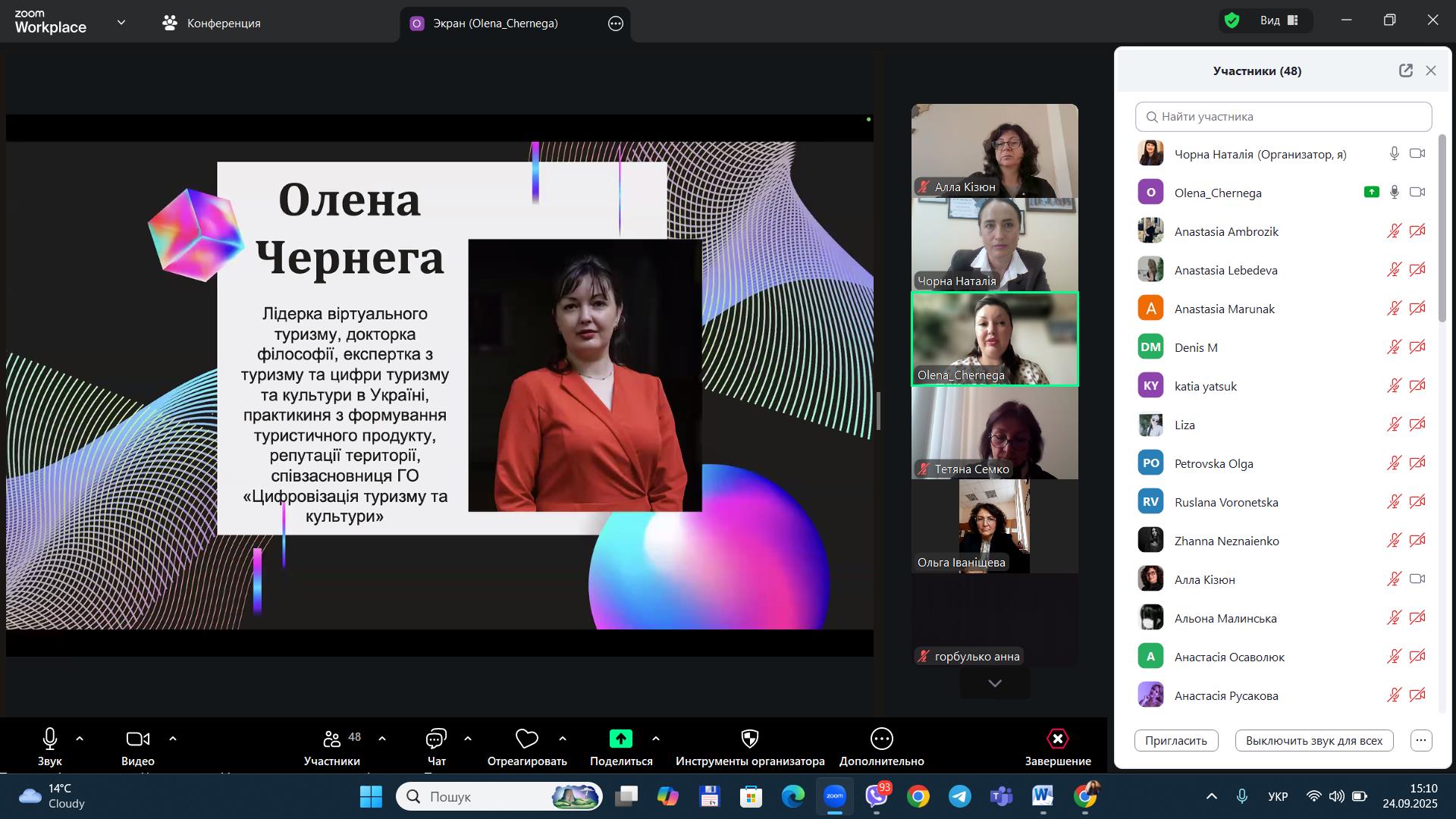Image resolution: width=1456 pixels, height=819 pixels.
Task: Click the red End meeting icon
Action: point(1057,739)
